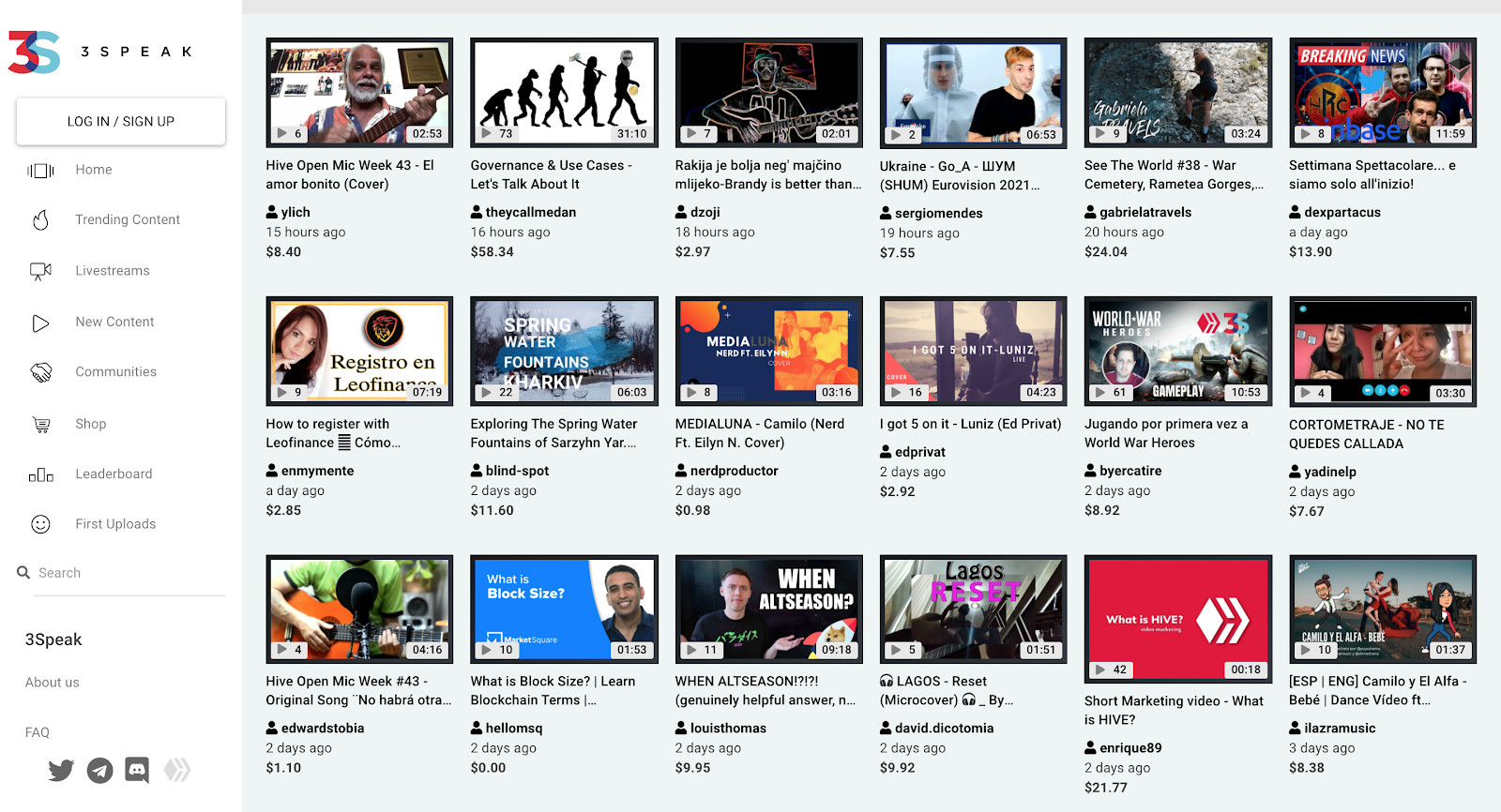1501x812 pixels.
Task: Open the Twitter social icon
Action: (x=61, y=770)
